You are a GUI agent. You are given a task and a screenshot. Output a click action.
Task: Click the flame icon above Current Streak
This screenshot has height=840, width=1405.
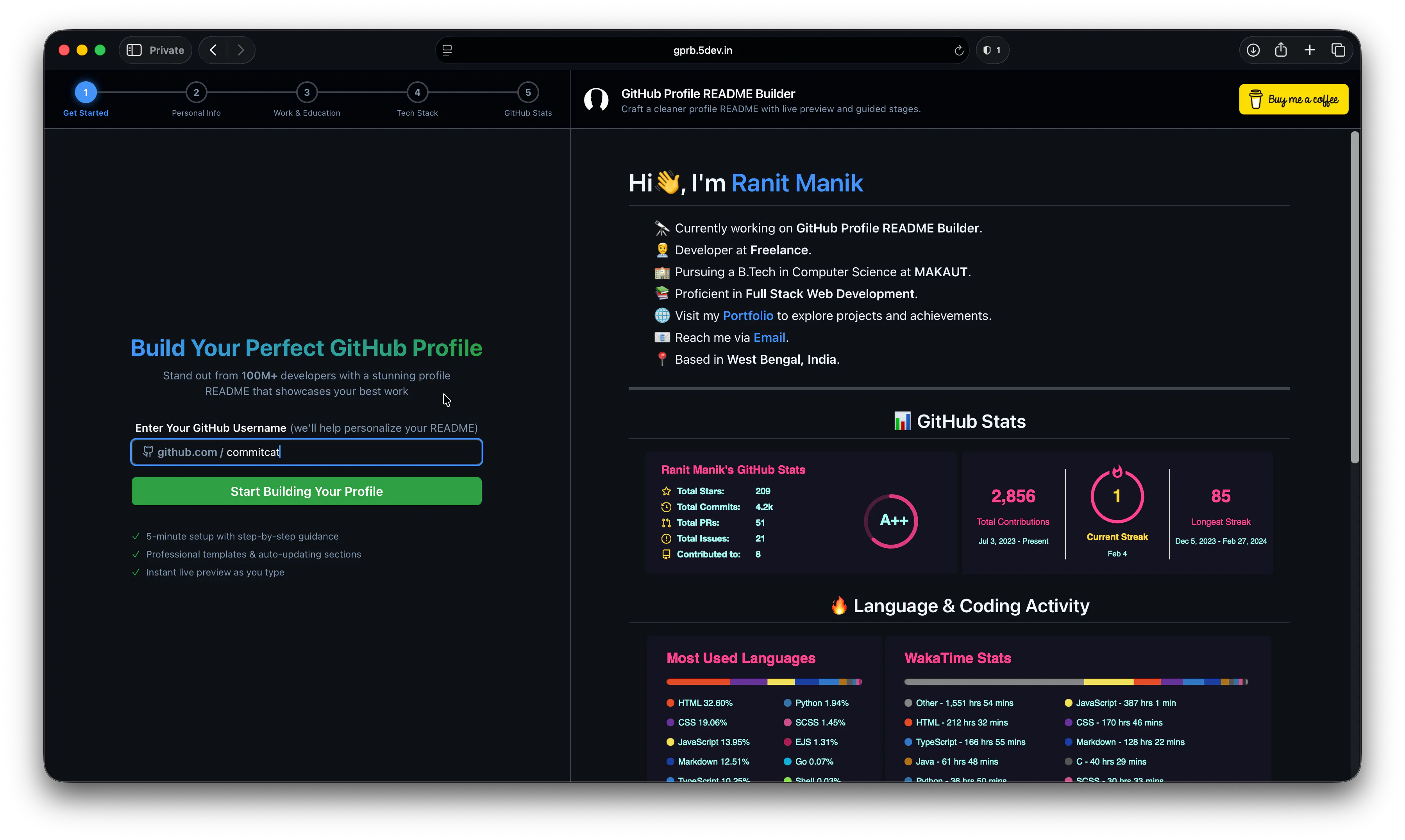[1117, 472]
